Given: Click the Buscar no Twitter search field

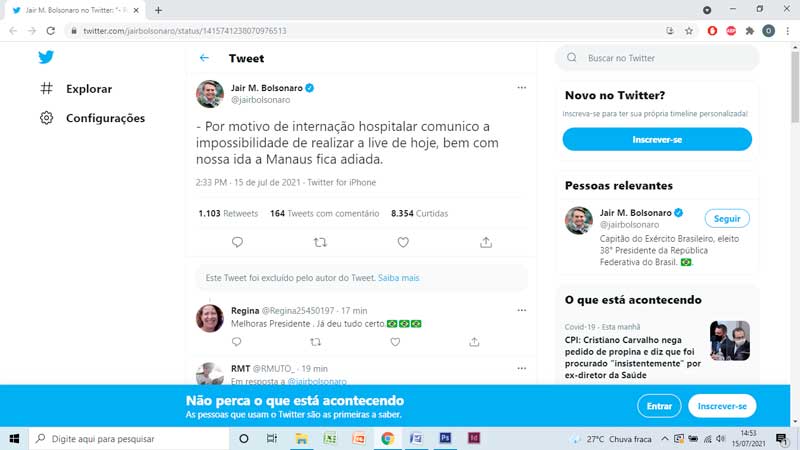Looking at the screenshot, I should tap(657, 58).
